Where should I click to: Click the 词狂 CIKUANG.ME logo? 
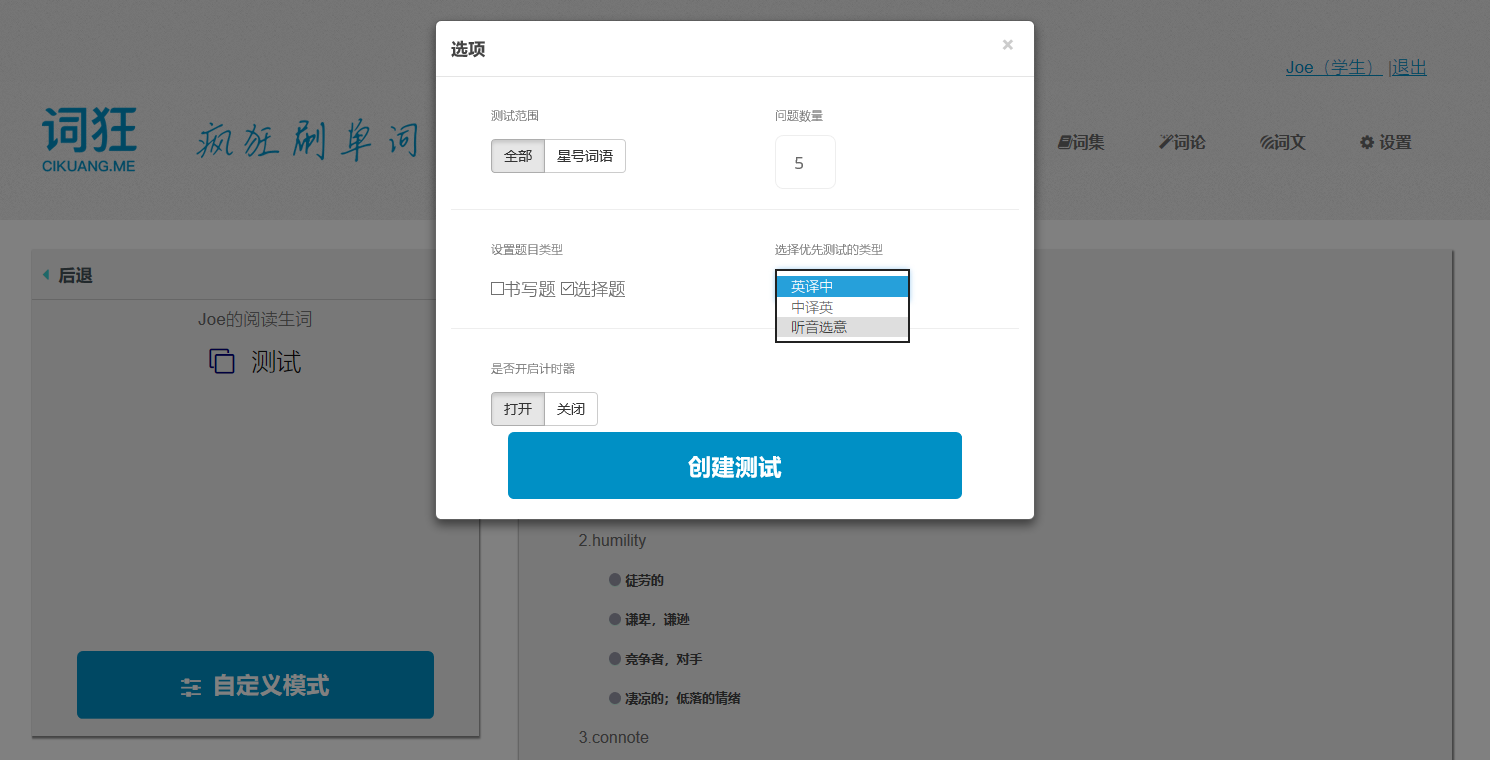click(89, 140)
